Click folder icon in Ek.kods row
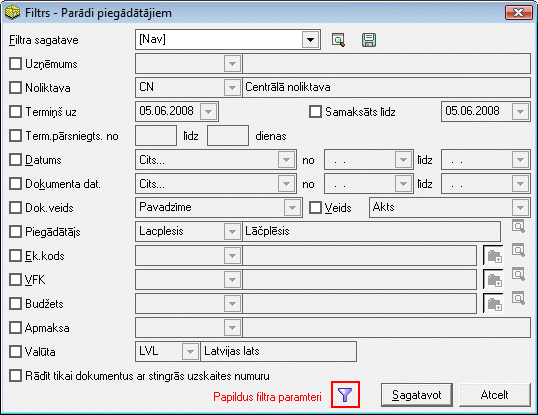The height and width of the screenshot is (415, 538). pyautogui.click(x=493, y=256)
